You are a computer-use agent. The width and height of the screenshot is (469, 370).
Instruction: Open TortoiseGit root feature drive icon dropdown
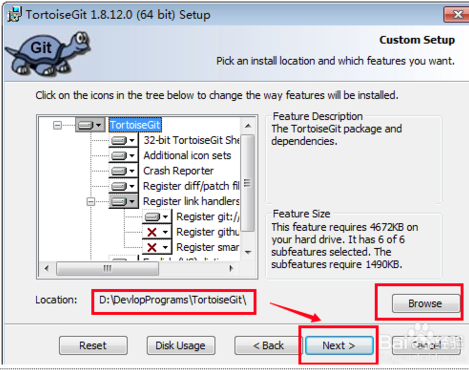[90, 125]
